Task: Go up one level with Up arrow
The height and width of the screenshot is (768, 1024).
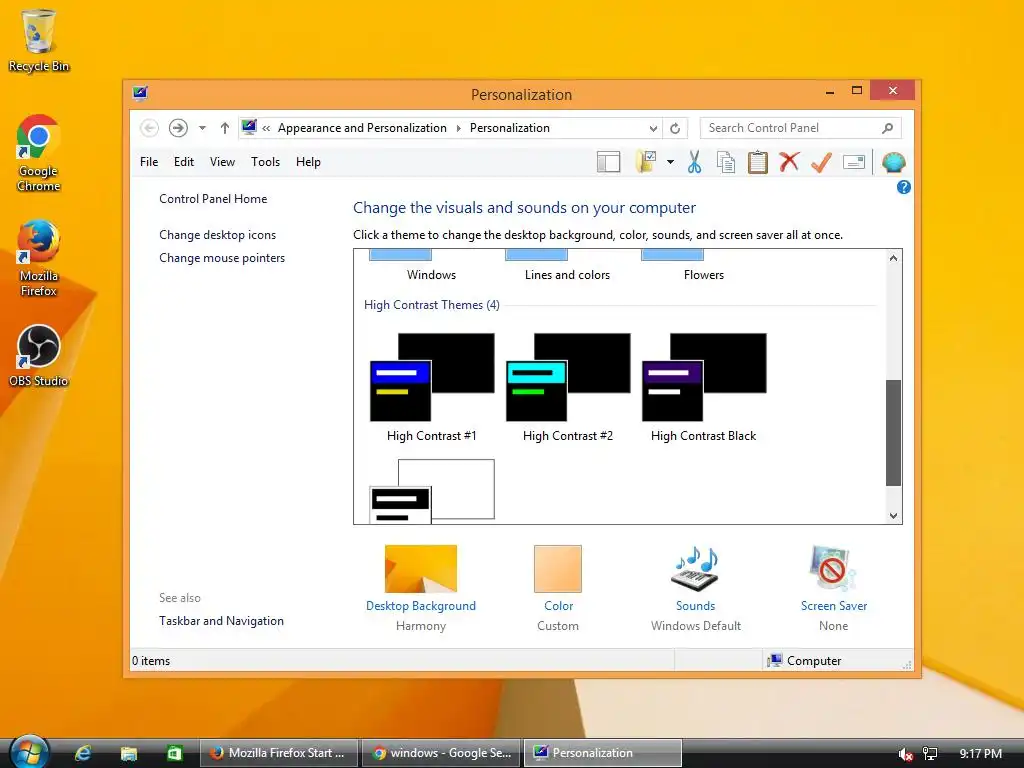Action: point(225,128)
